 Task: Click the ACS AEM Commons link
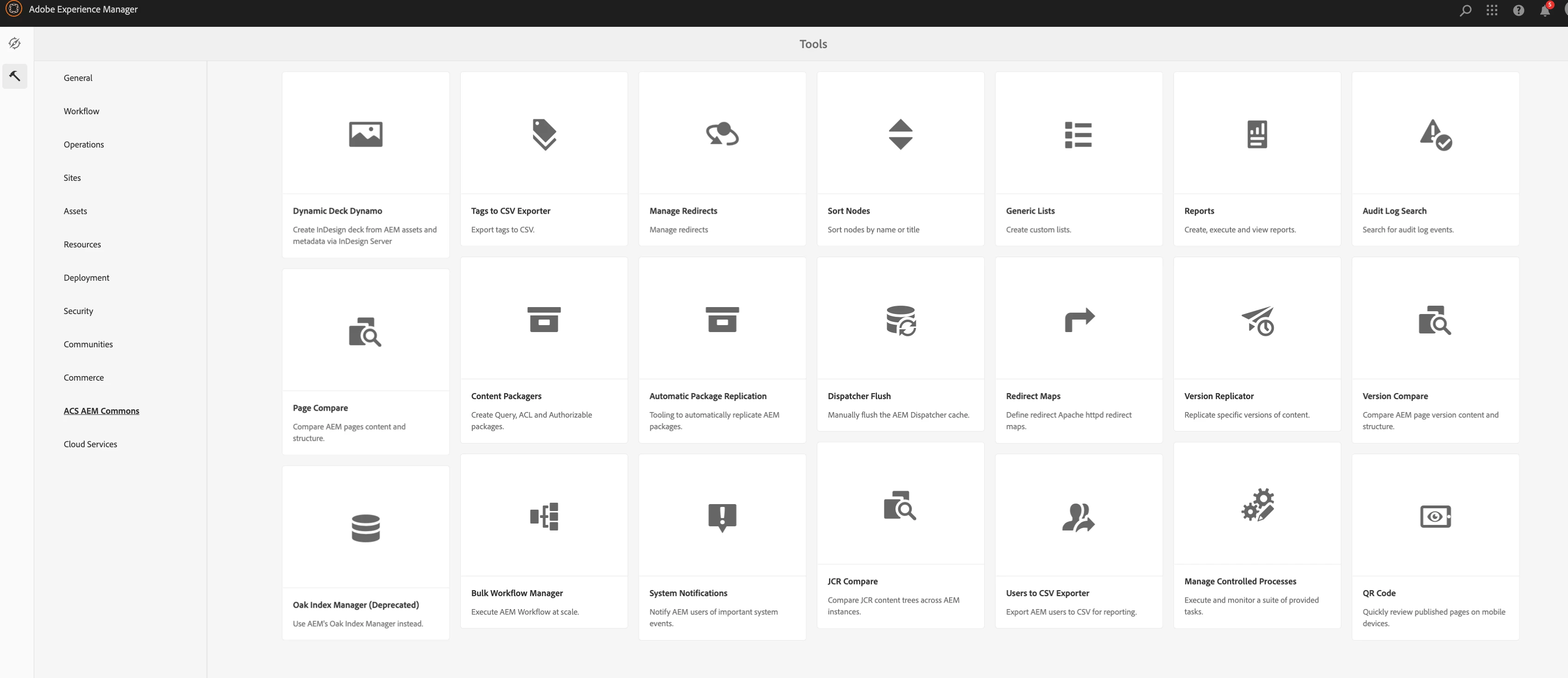coord(101,411)
